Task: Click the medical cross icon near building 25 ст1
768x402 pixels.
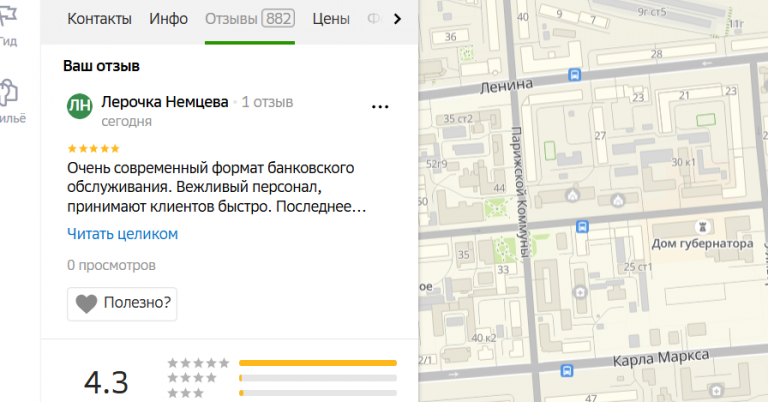Action: click(580, 292)
